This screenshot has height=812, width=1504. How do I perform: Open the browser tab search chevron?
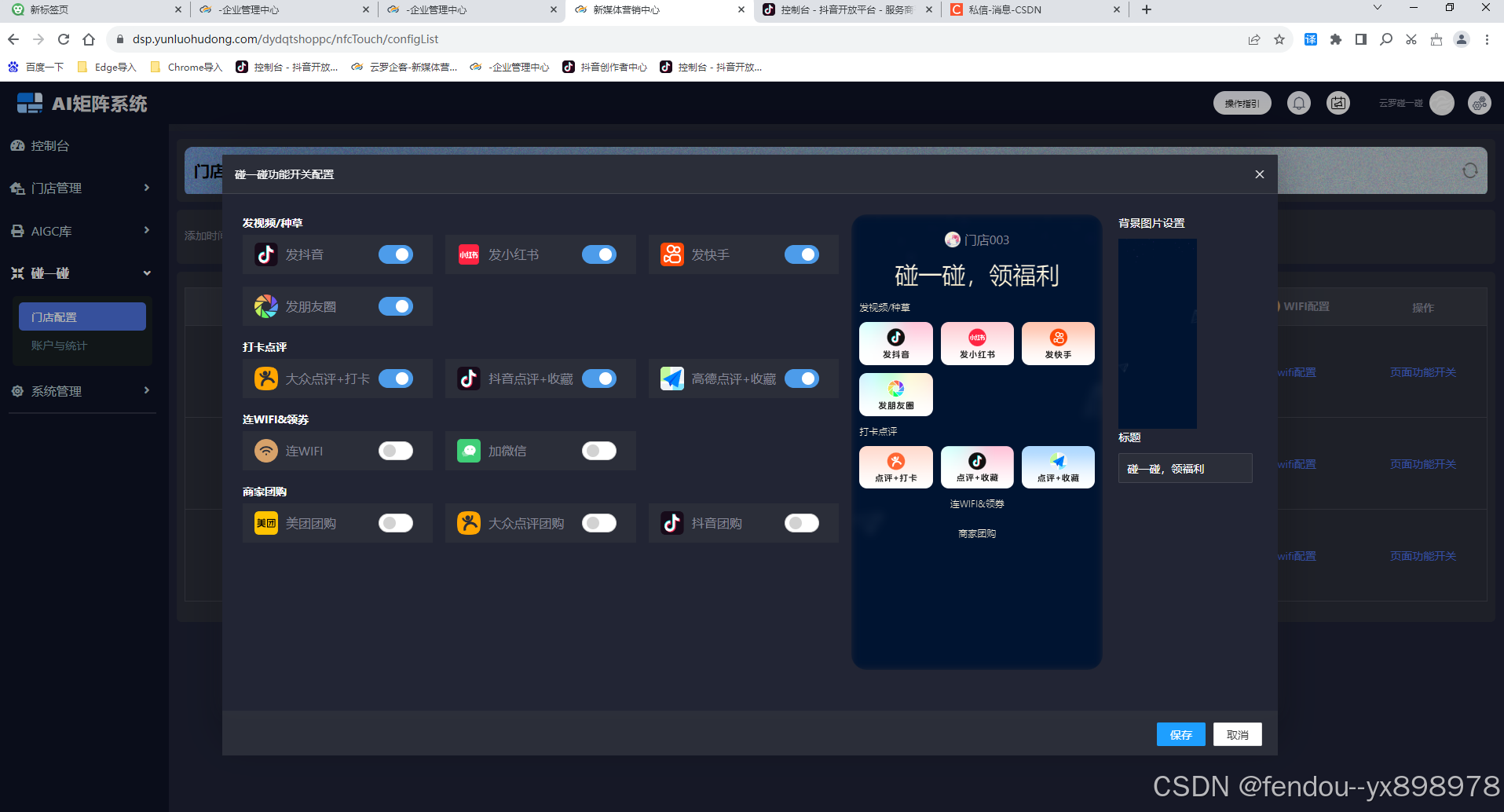(x=1377, y=8)
